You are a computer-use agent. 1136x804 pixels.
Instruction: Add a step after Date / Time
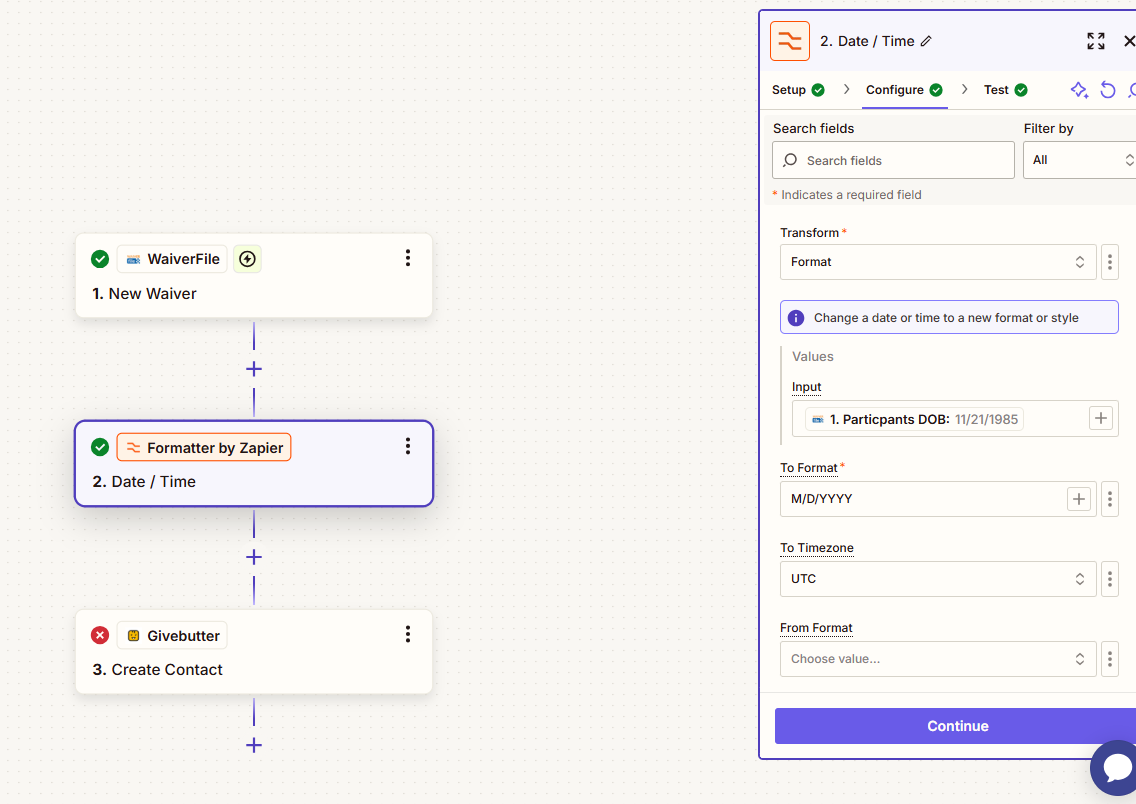click(254, 557)
